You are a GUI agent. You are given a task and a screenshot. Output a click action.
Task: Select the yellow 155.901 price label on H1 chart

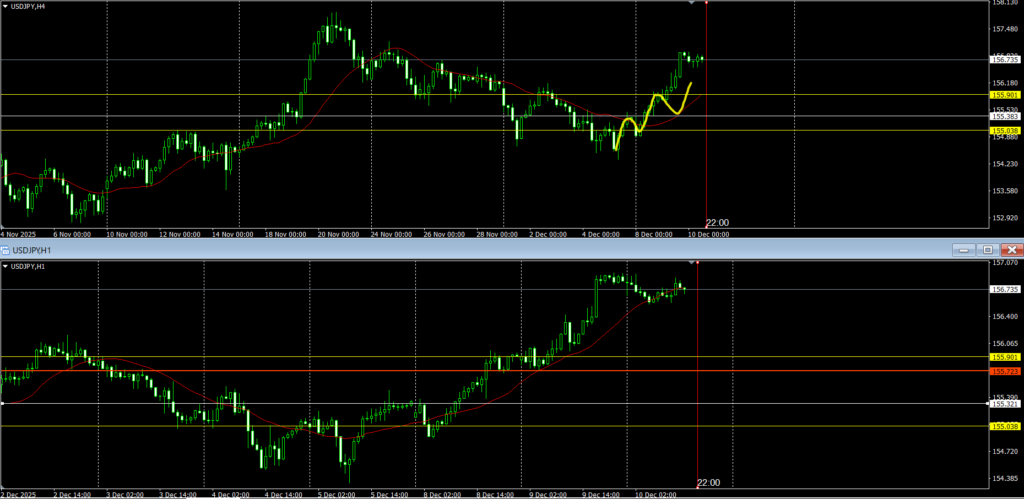point(1004,357)
